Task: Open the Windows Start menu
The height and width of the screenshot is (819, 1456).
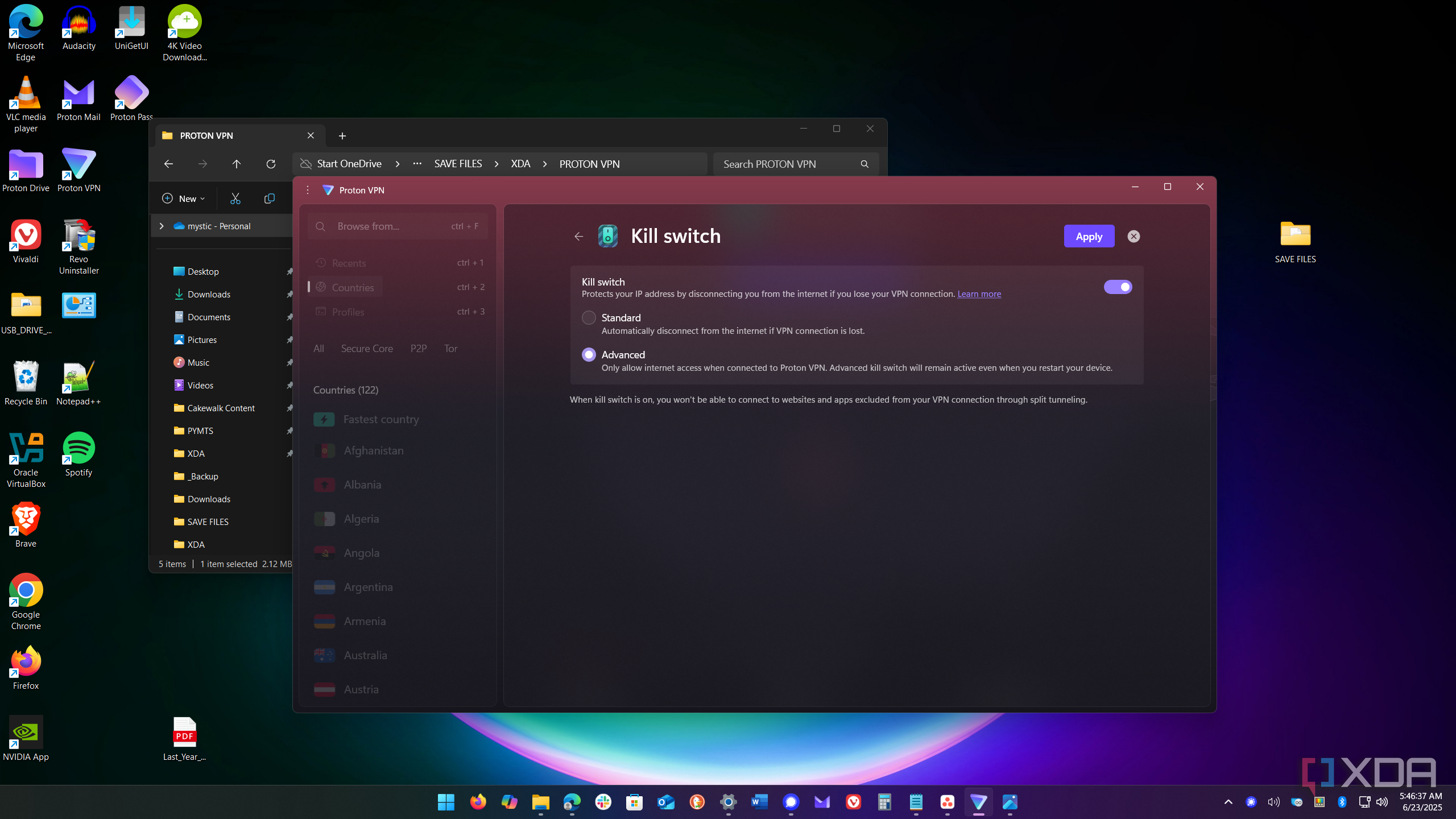Action: point(446,802)
